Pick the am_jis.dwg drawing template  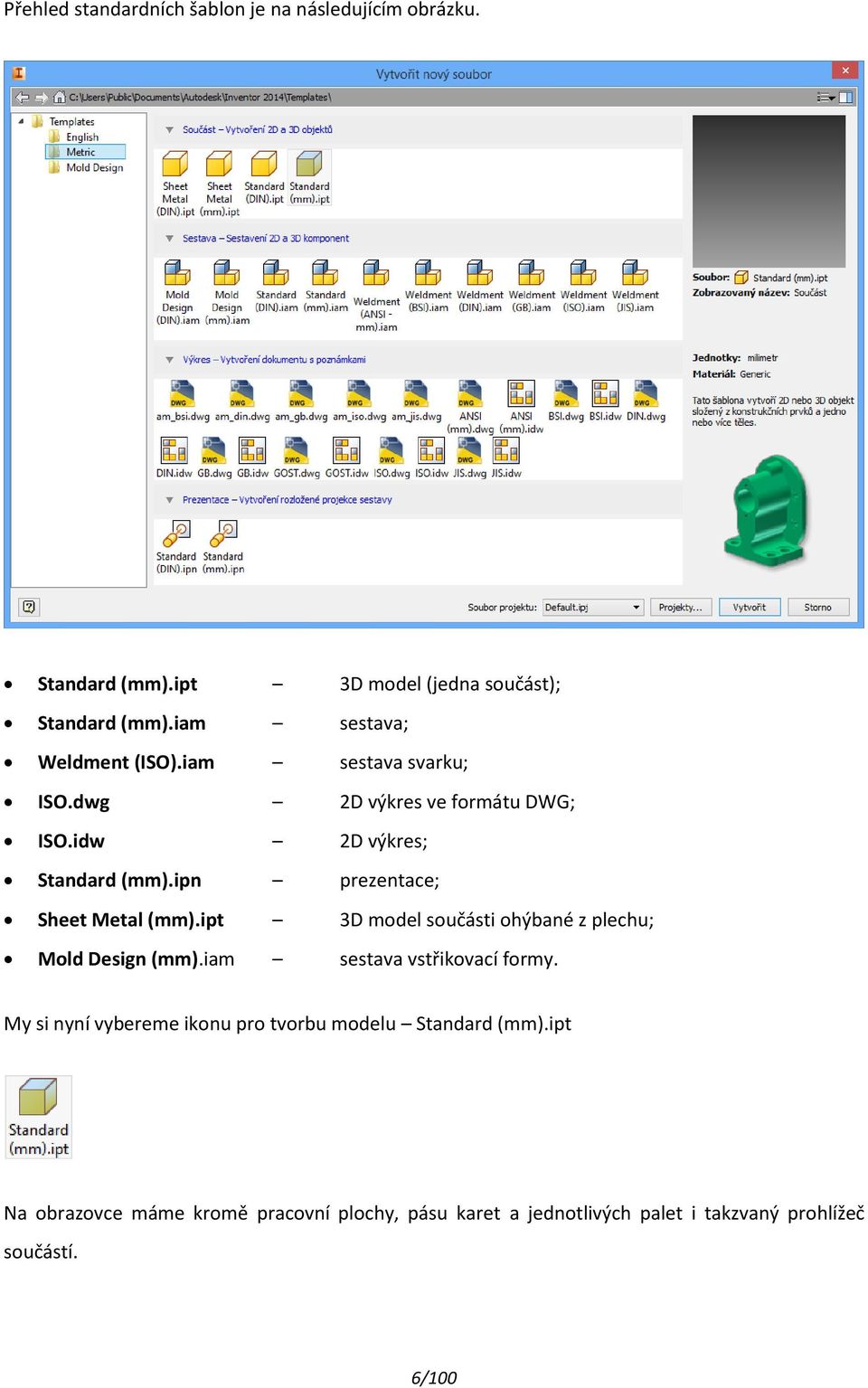point(416,401)
